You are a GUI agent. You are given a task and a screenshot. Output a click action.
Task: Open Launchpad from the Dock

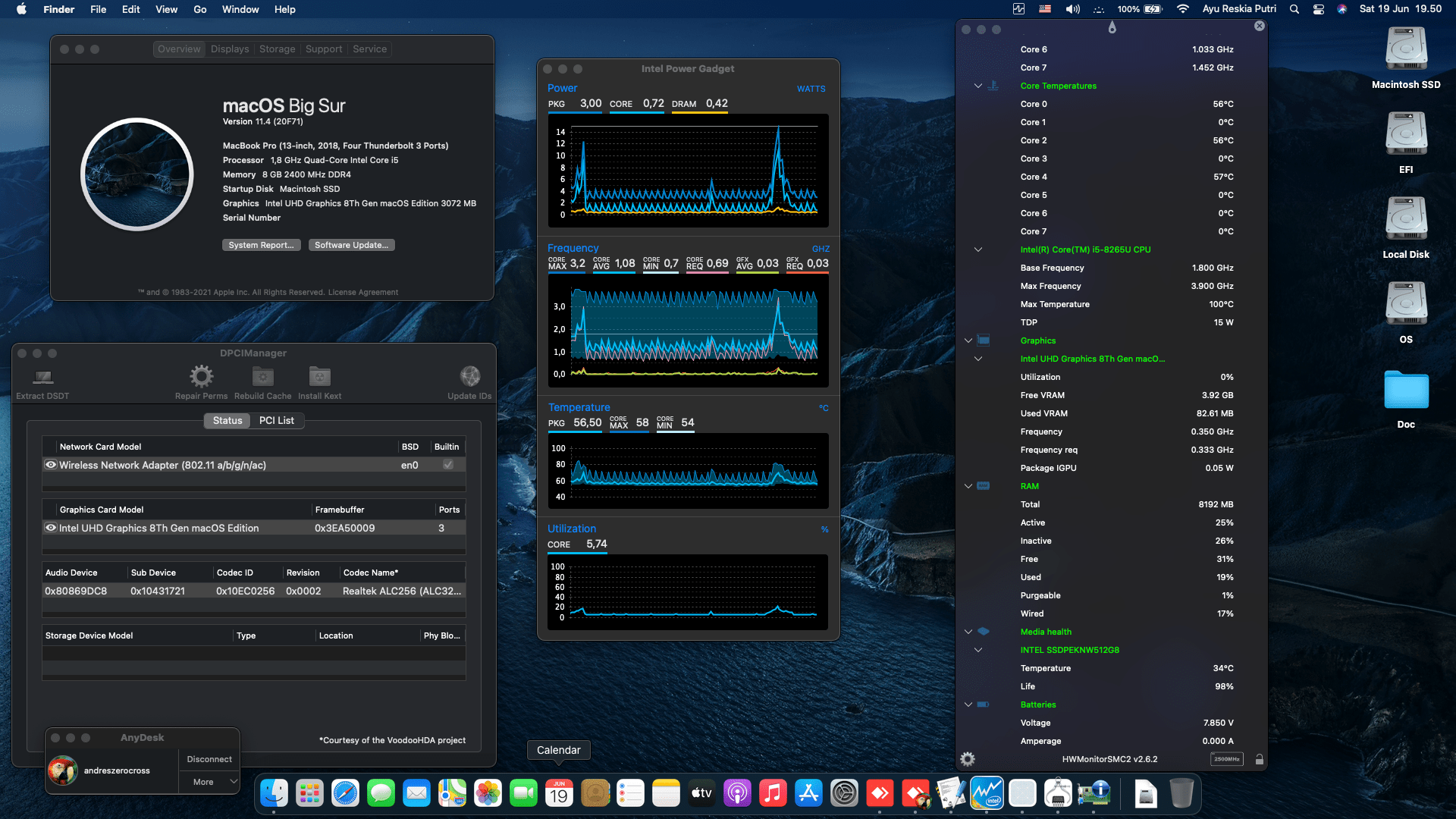point(309,793)
